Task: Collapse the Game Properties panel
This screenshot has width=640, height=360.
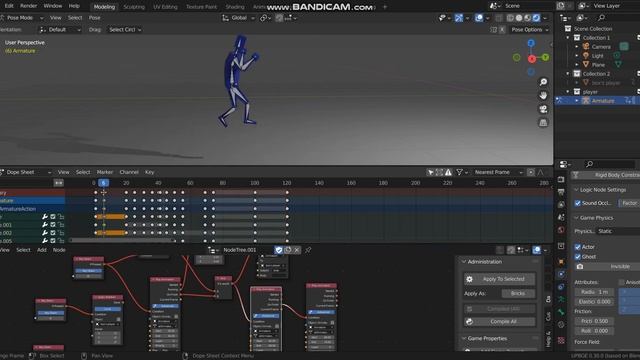Action: [464, 338]
